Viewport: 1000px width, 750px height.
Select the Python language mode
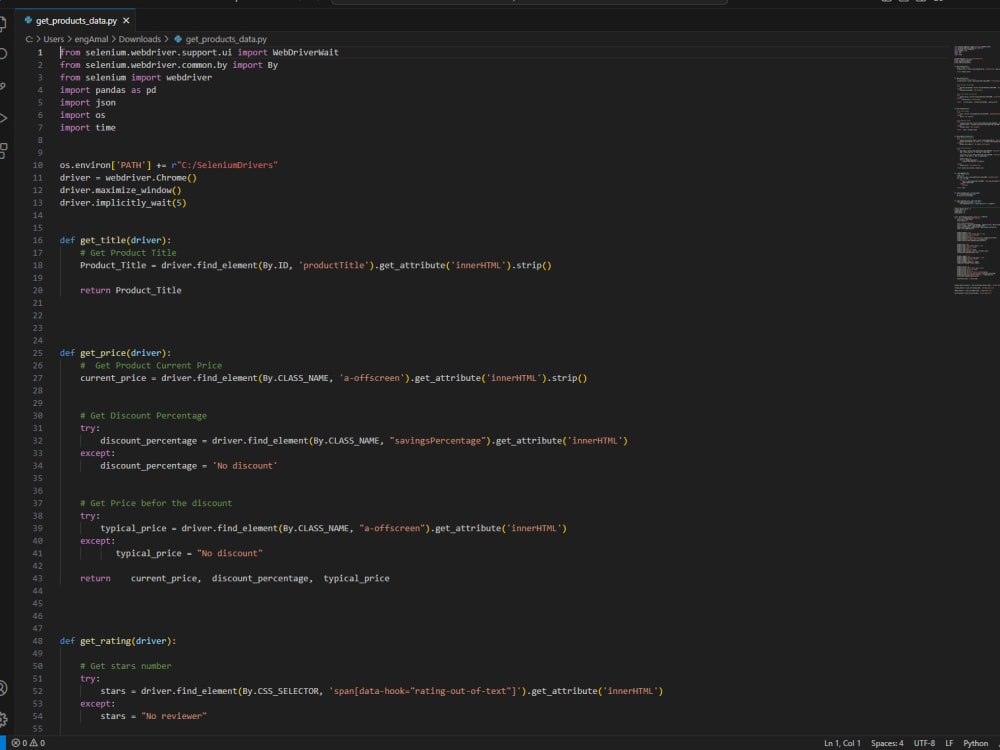tap(975, 743)
